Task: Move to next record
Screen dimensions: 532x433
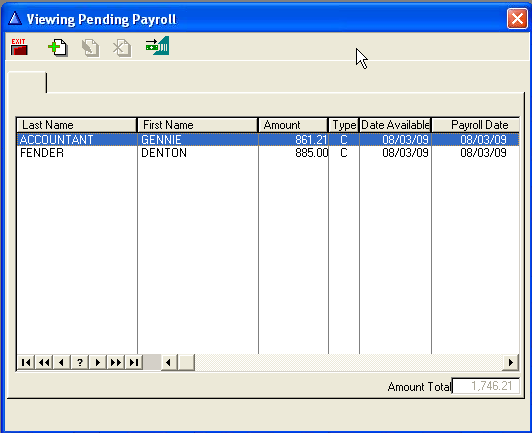Action: click(98, 362)
